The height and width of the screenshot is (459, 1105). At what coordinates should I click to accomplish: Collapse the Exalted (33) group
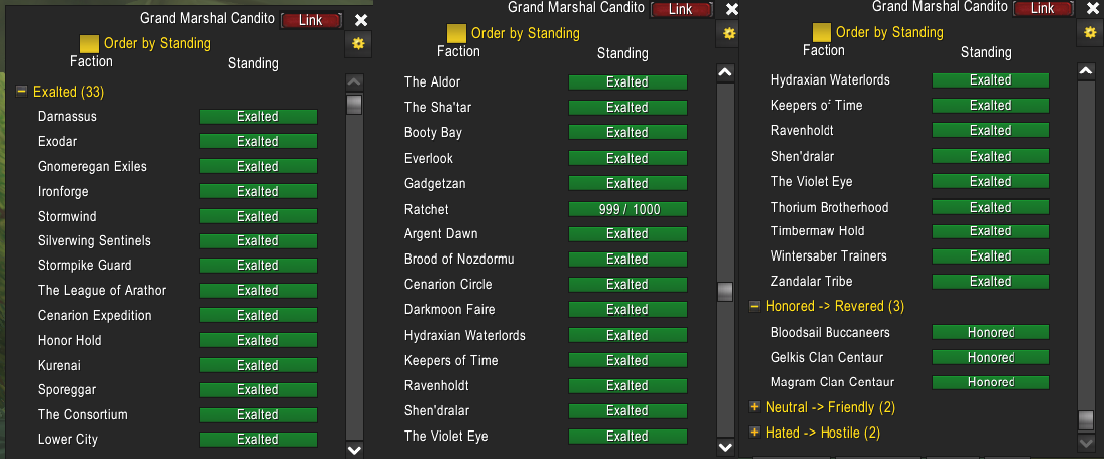pos(21,92)
